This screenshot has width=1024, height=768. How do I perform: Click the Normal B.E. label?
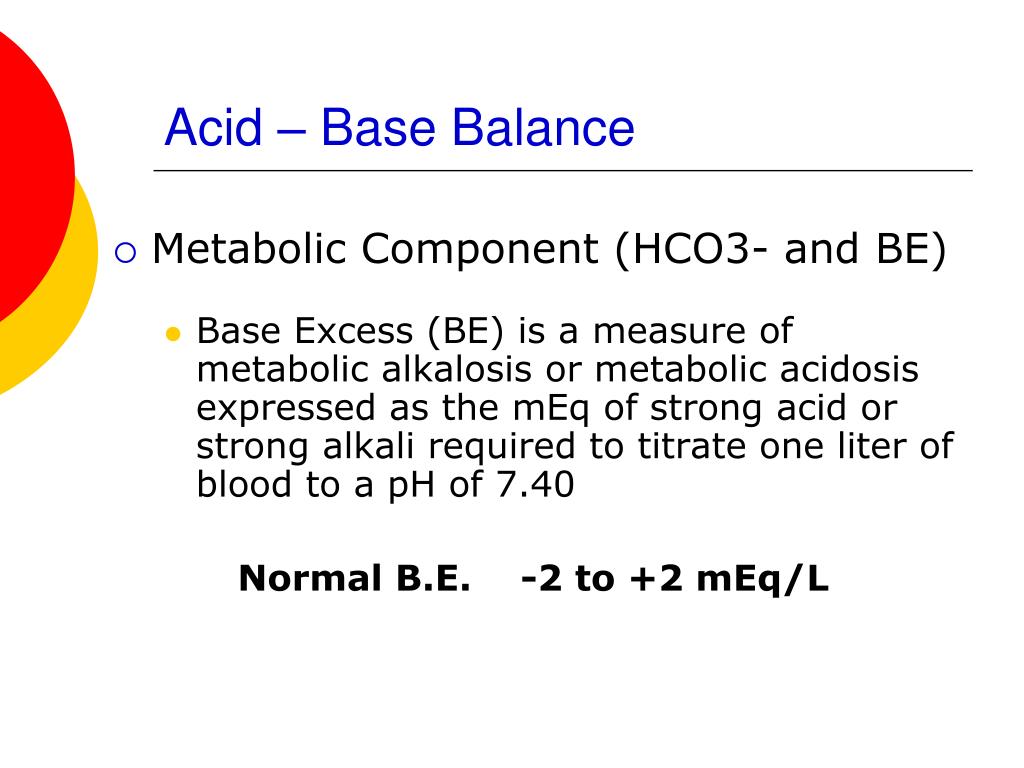[354, 579]
